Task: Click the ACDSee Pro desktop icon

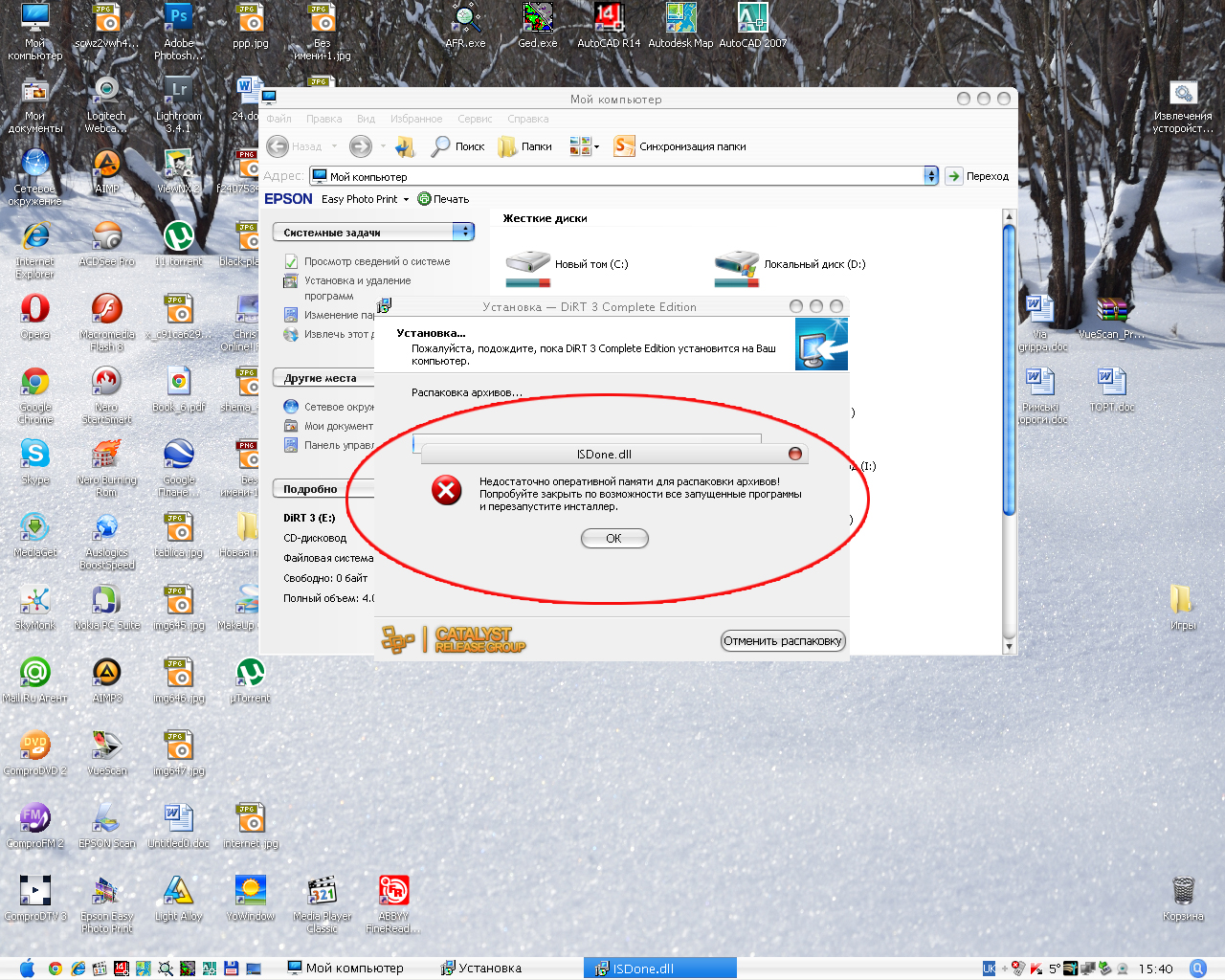Action: (x=107, y=243)
